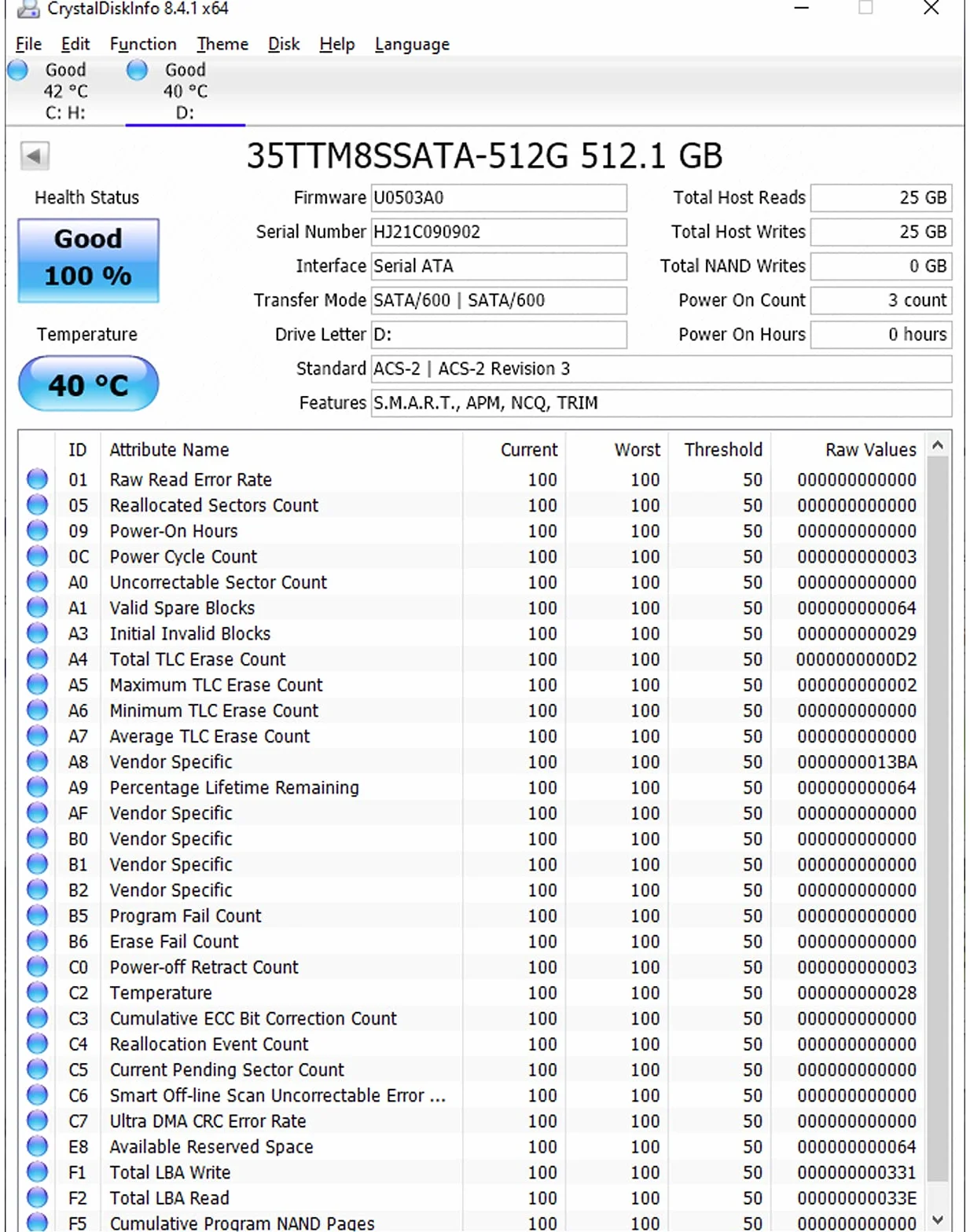The image size is (970, 1232).
Task: Open the Function menu
Action: tap(143, 44)
